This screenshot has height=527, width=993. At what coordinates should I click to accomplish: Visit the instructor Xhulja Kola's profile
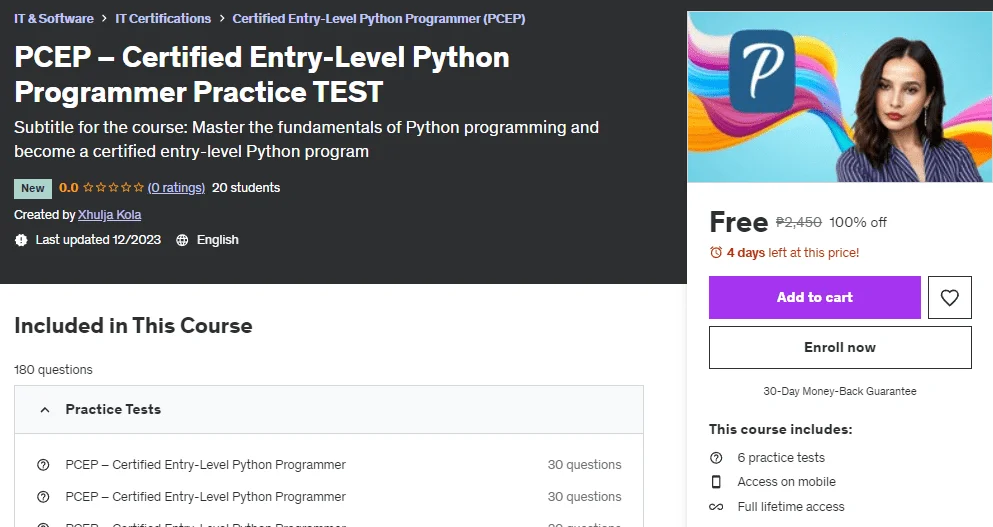[110, 215]
